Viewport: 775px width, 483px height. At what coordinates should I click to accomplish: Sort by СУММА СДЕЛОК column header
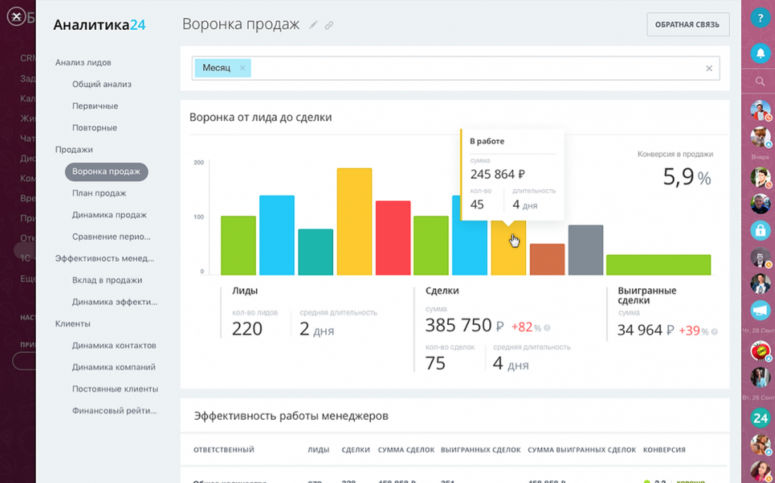tap(406, 450)
